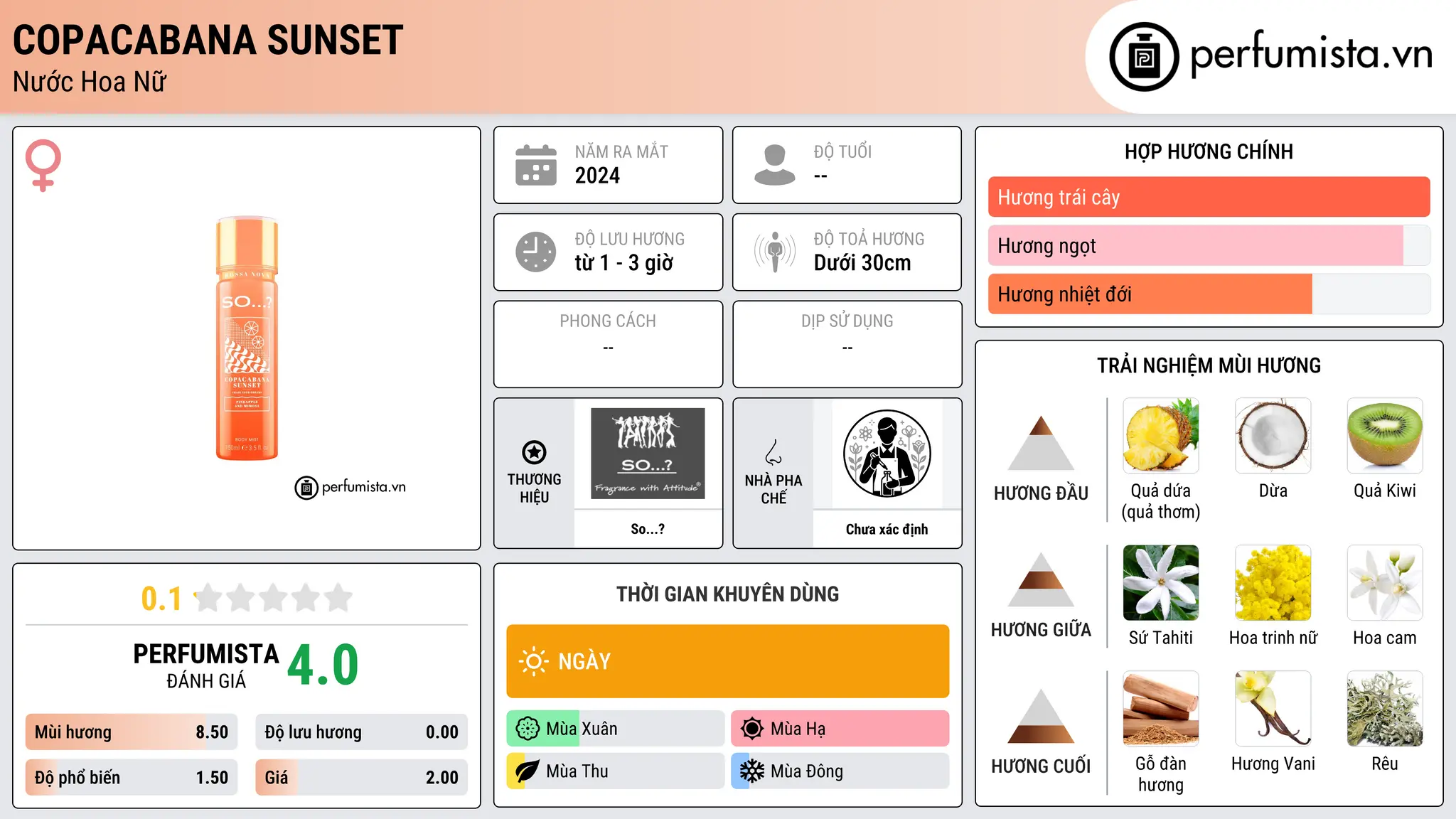Image resolution: width=1456 pixels, height=819 pixels.
Task: Click the Phong cách card
Action: (608, 344)
